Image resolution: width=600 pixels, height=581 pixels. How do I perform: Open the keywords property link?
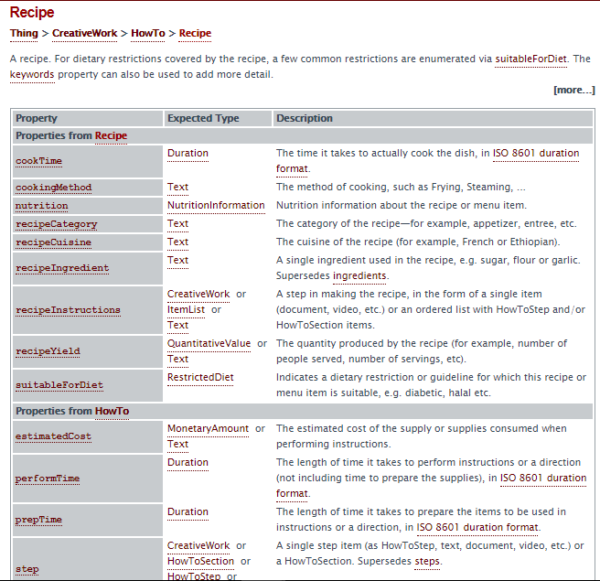click(x=32, y=74)
